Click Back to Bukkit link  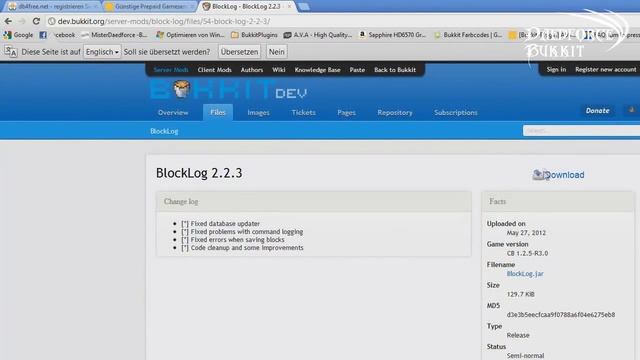395,70
